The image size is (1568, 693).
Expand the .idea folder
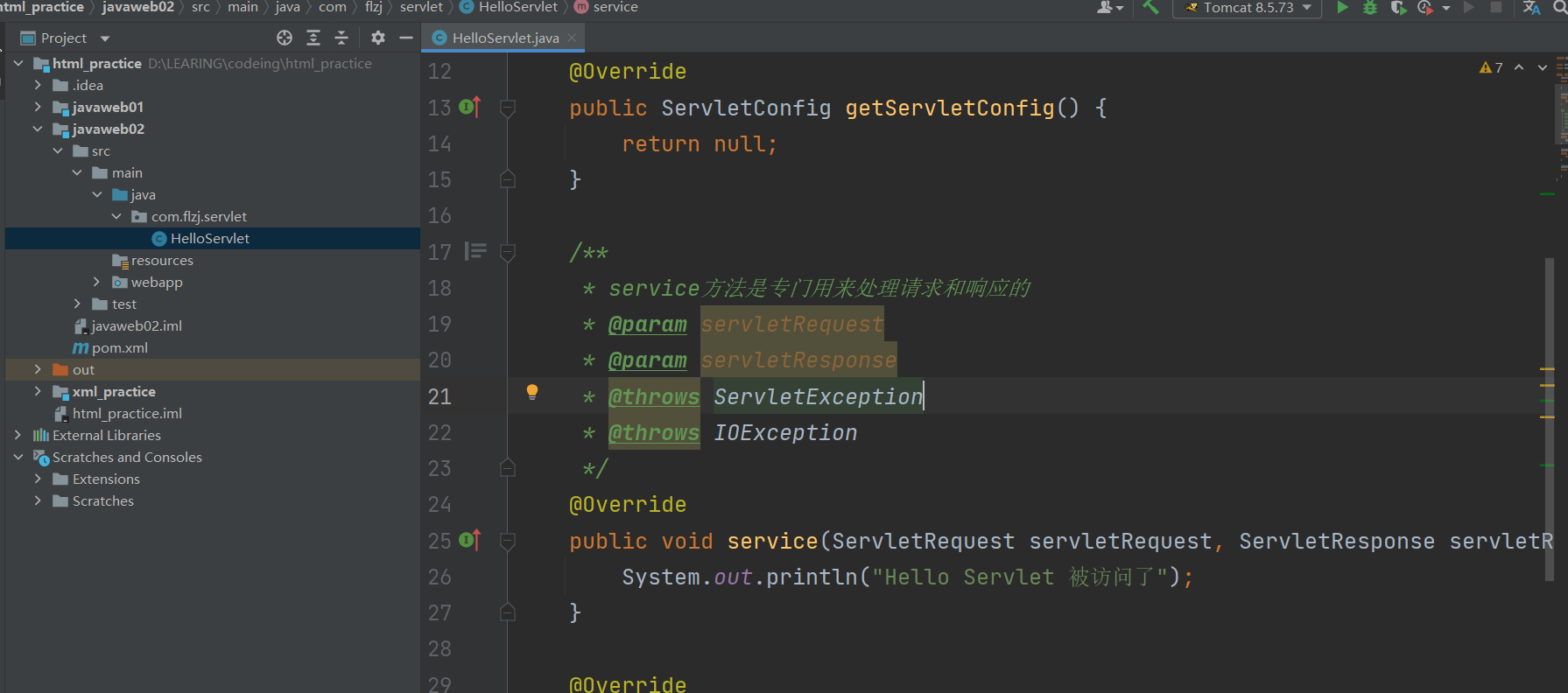tap(38, 85)
